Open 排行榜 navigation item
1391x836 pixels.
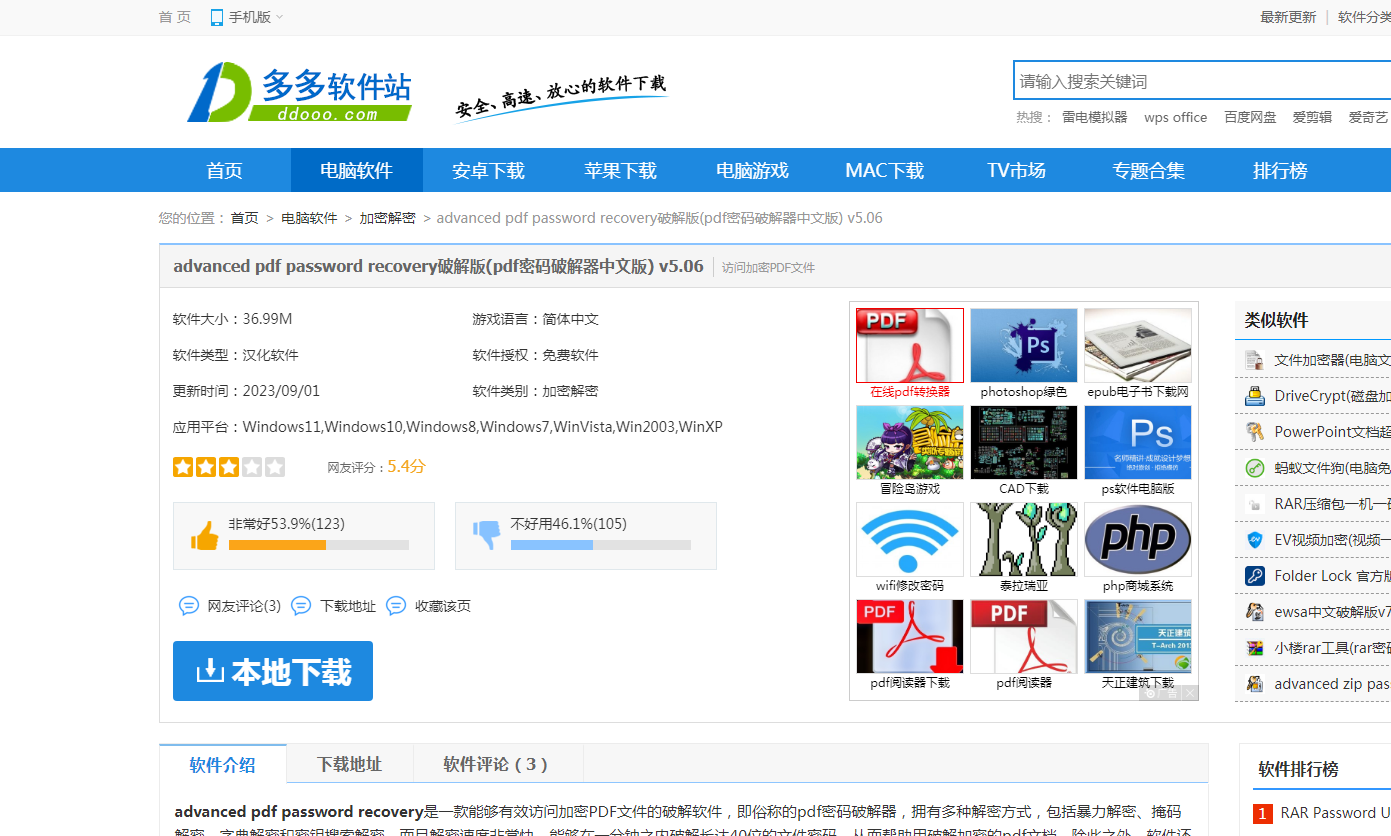click(x=1281, y=170)
